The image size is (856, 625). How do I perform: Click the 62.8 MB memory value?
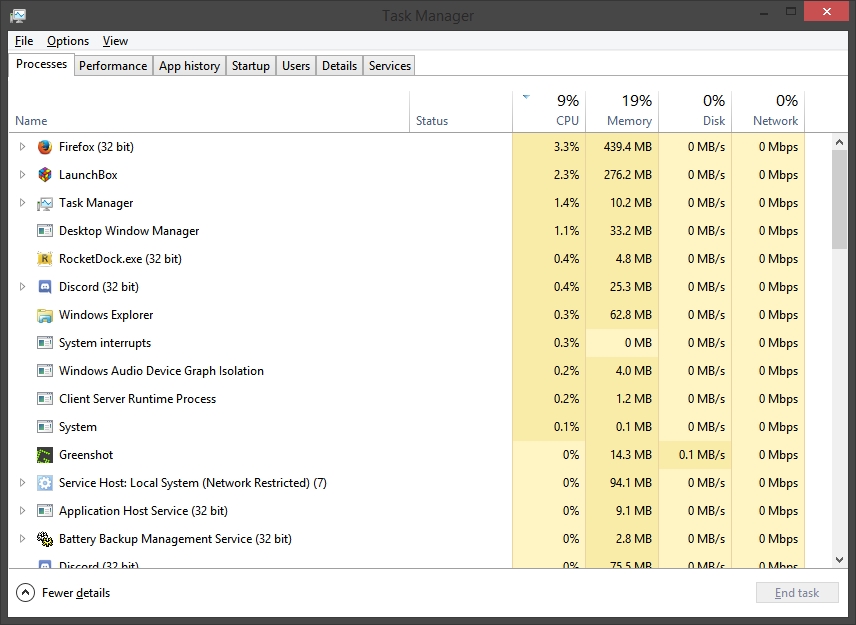pos(631,315)
